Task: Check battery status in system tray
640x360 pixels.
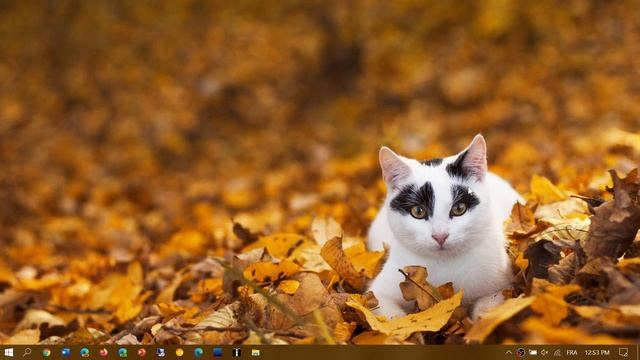Action: (x=533, y=352)
